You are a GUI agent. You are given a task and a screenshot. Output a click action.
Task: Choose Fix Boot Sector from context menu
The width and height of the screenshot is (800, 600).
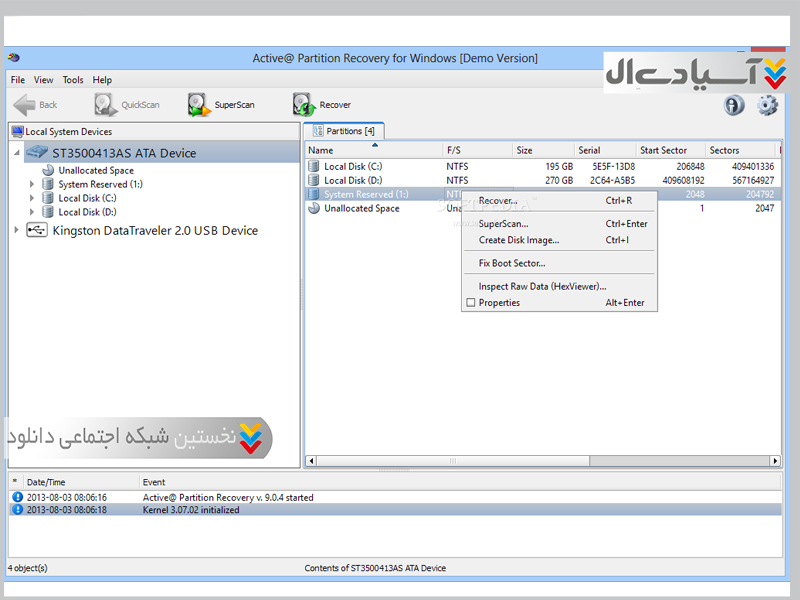[x=512, y=263]
